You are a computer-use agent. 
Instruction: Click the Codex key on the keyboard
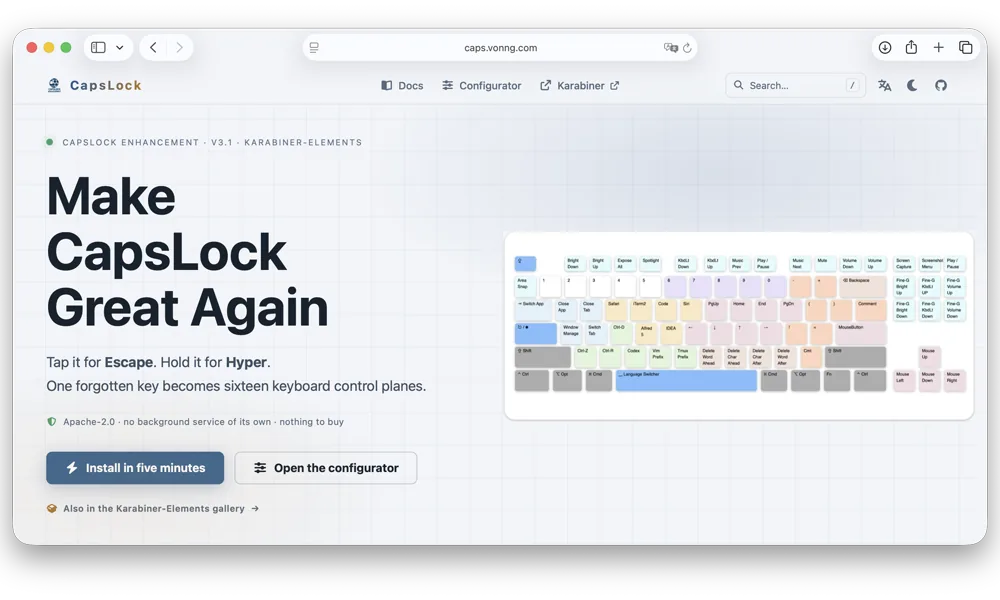[x=635, y=356]
